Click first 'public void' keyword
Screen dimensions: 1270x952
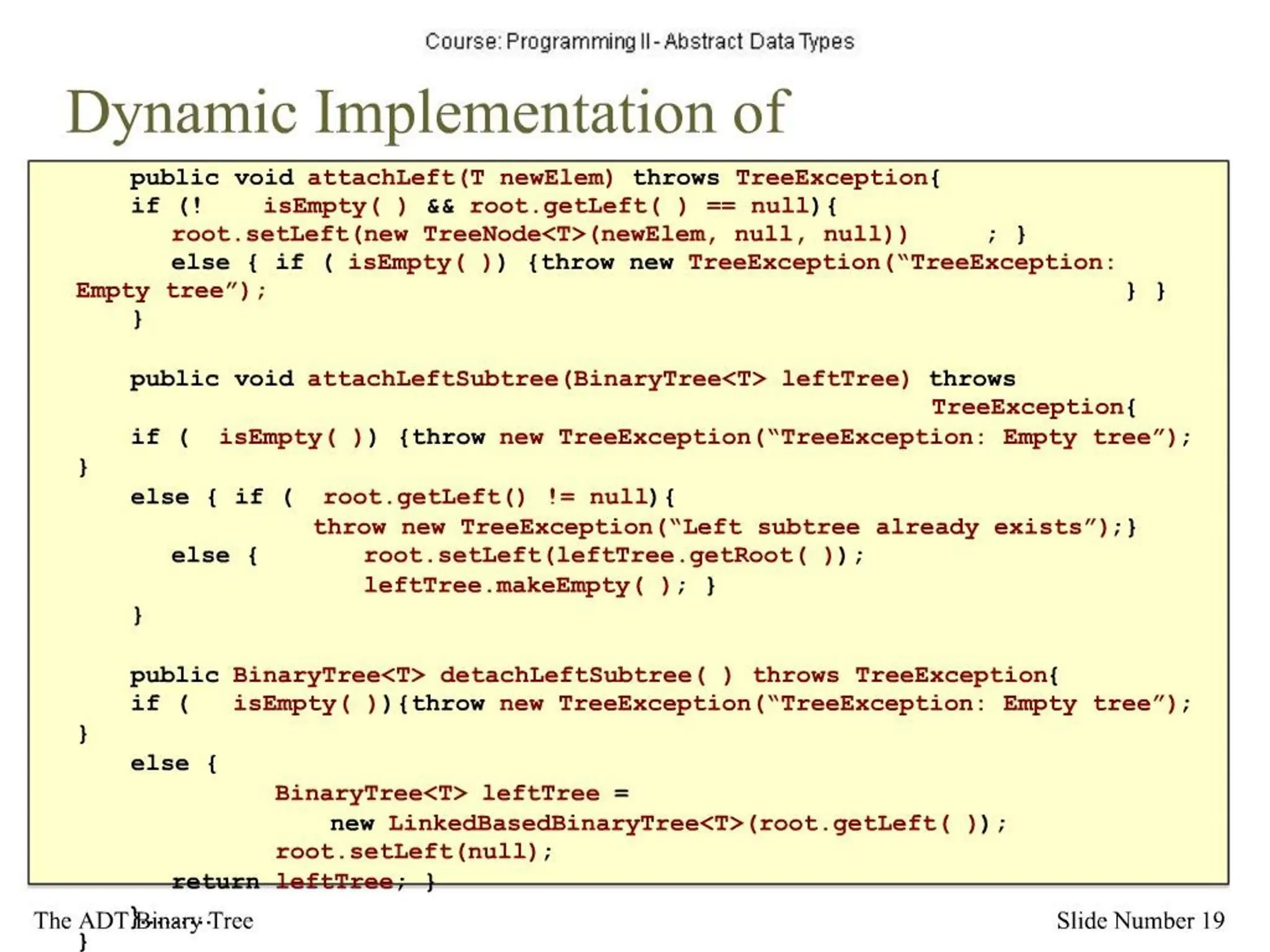pos(211,178)
